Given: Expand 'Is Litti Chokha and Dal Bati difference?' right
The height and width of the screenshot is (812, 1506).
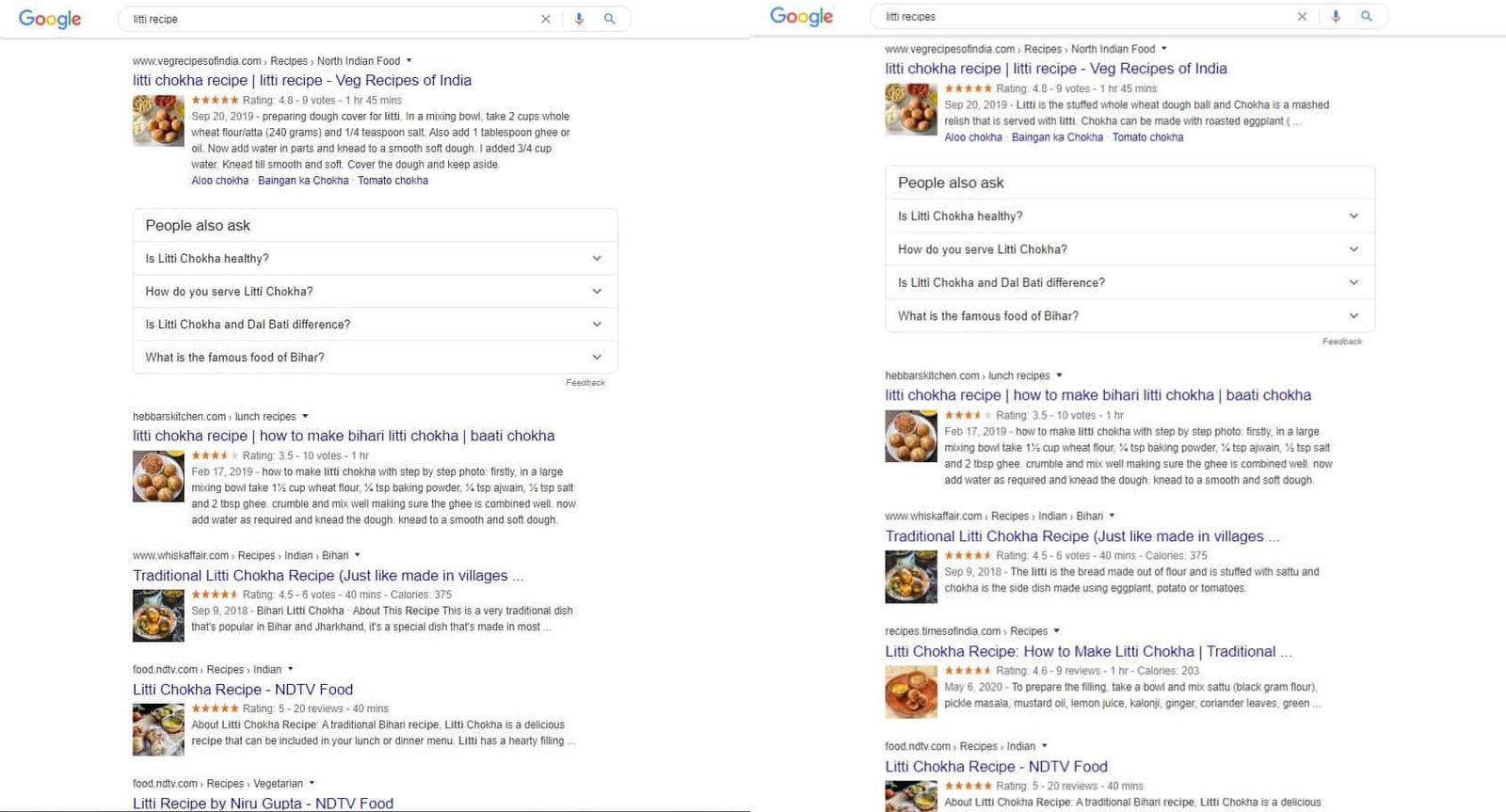Looking at the screenshot, I should point(1129,282).
